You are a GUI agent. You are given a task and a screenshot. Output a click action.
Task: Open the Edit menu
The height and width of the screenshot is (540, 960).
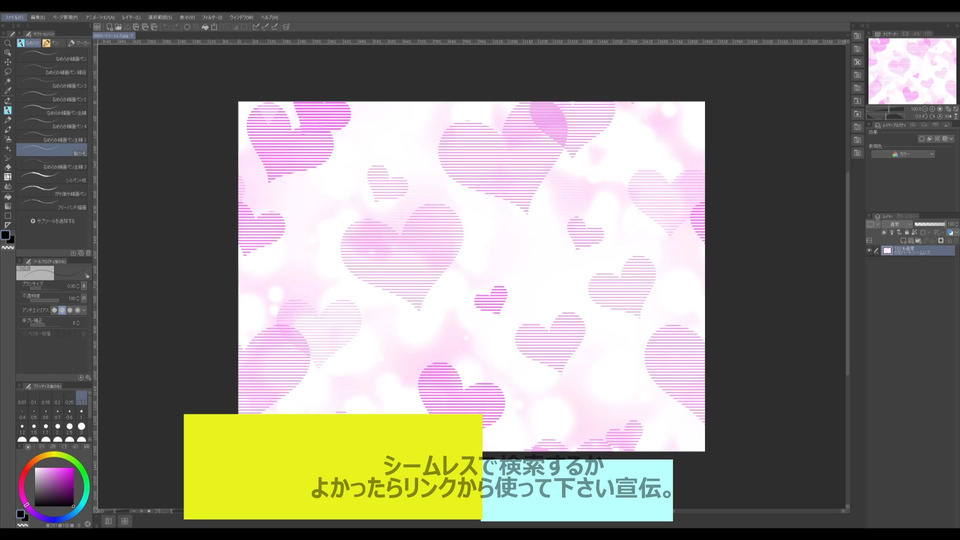point(38,18)
